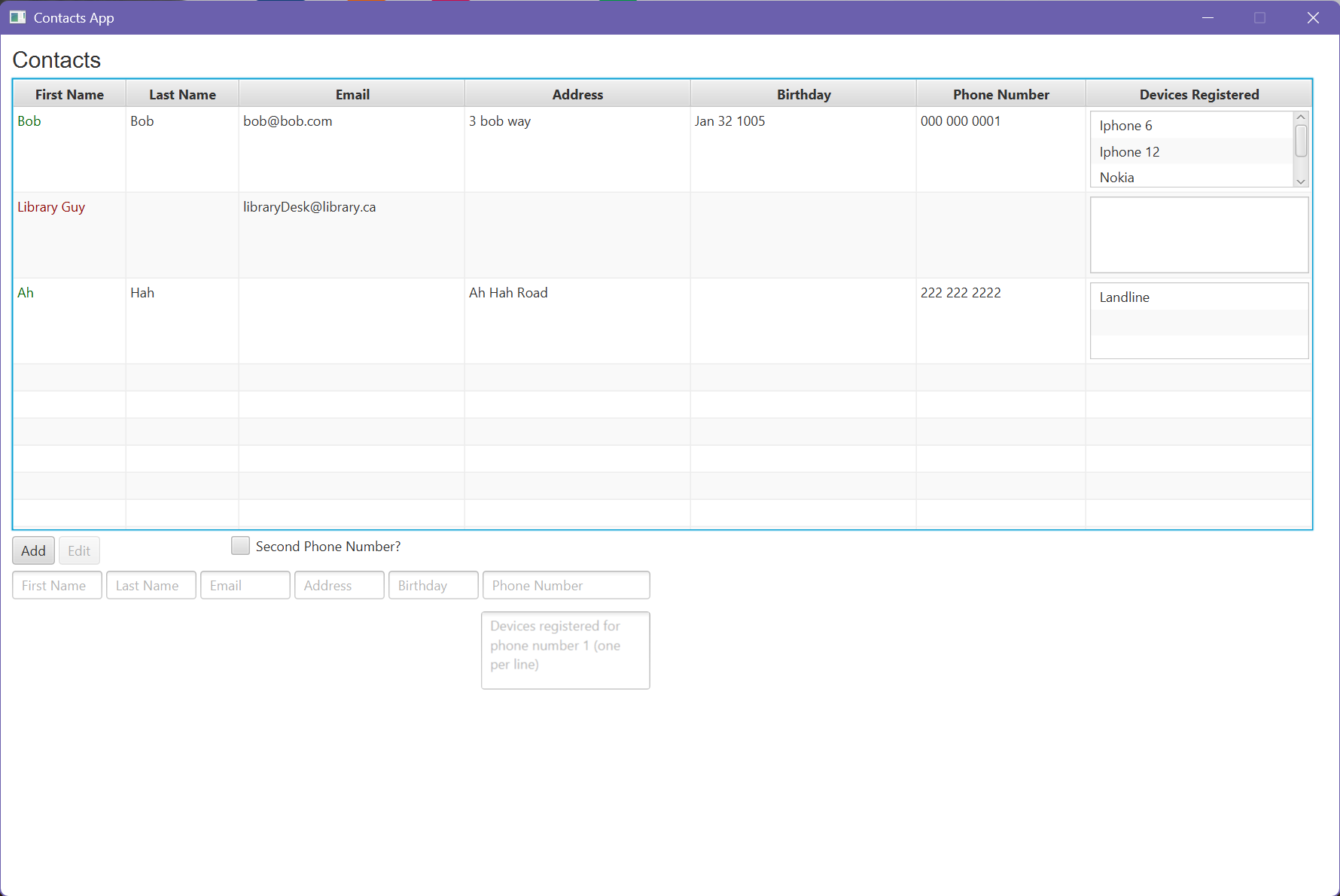
Task: Click the Birthday column header
Action: click(803, 94)
